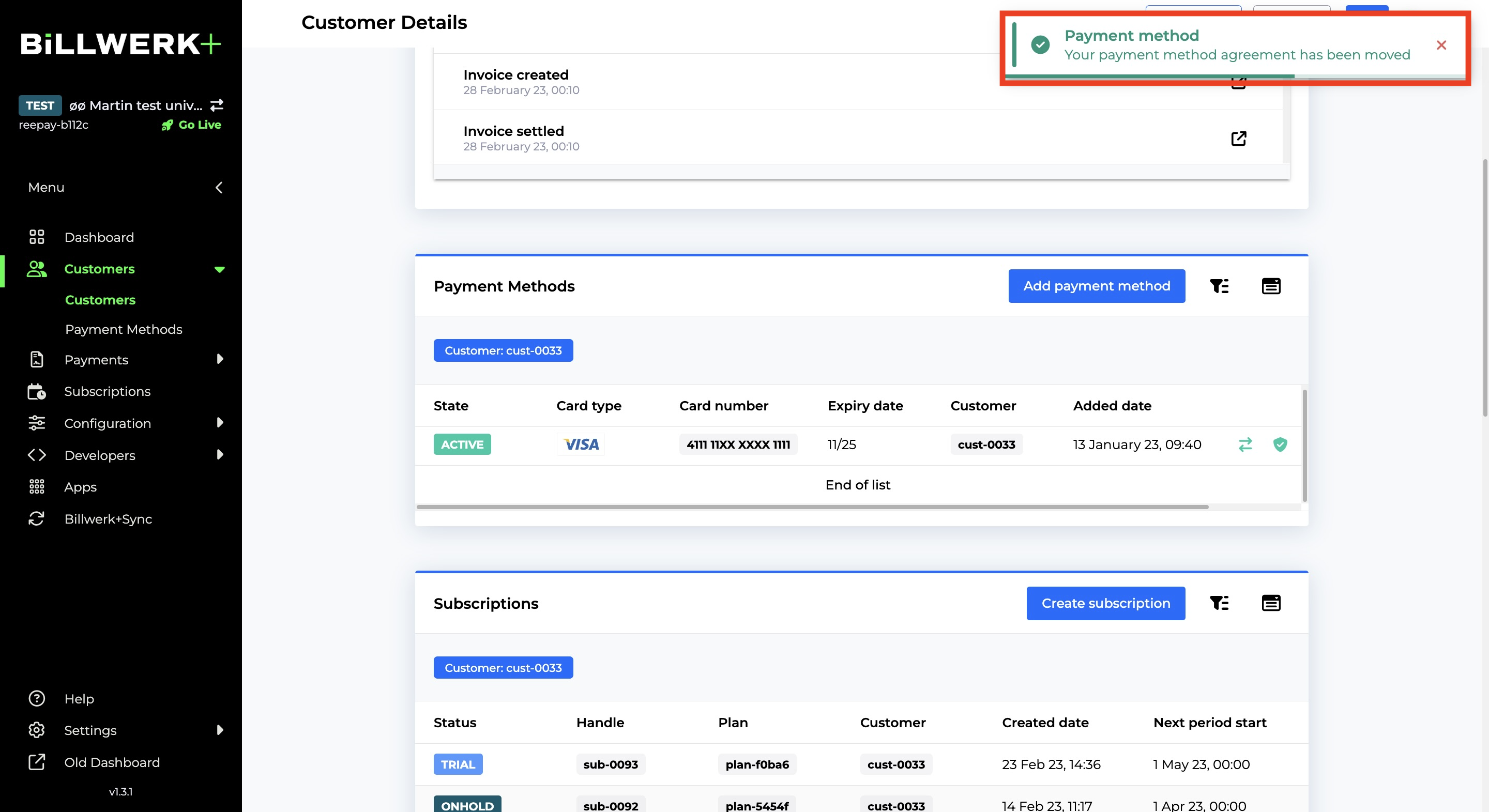Image resolution: width=1489 pixels, height=812 pixels.
Task: Open the Dashboard menu item
Action: [99, 237]
